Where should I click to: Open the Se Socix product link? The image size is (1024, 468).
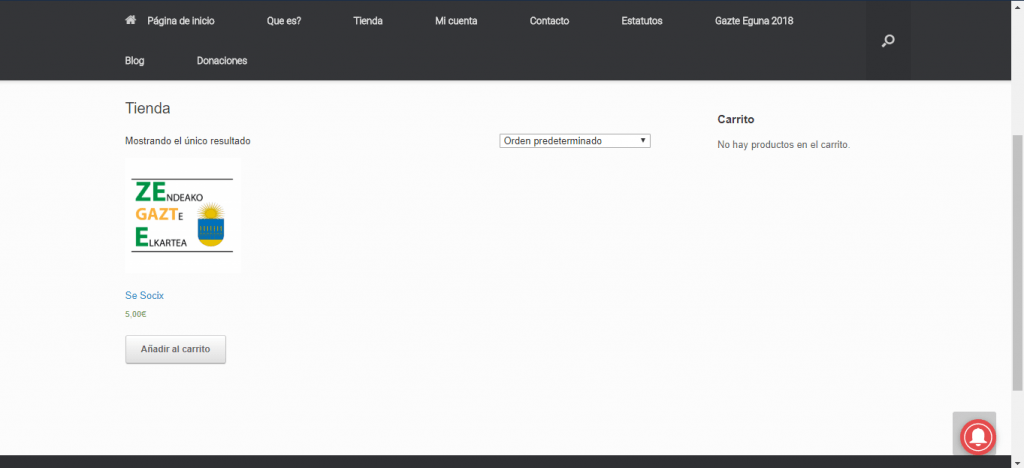(144, 295)
